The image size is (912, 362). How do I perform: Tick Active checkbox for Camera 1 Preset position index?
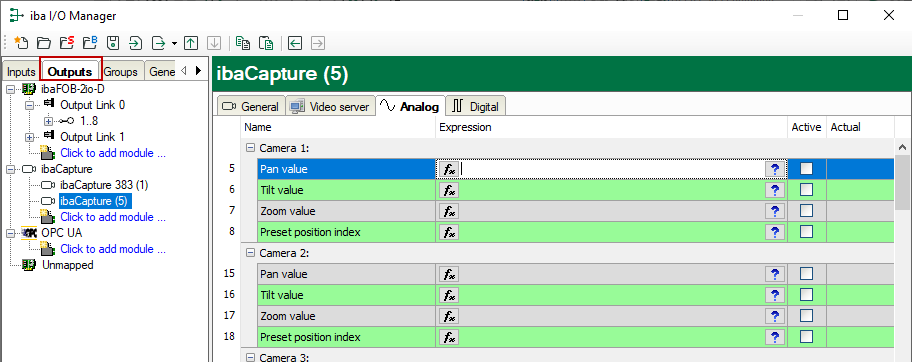[806, 232]
